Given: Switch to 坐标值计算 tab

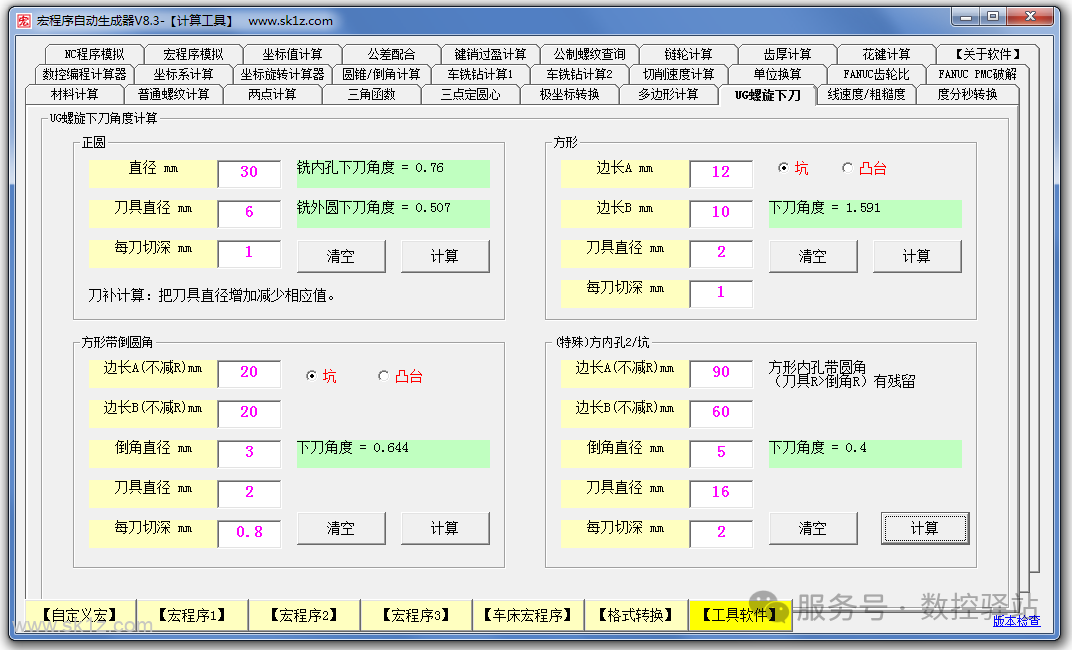Looking at the screenshot, I should click(293, 54).
